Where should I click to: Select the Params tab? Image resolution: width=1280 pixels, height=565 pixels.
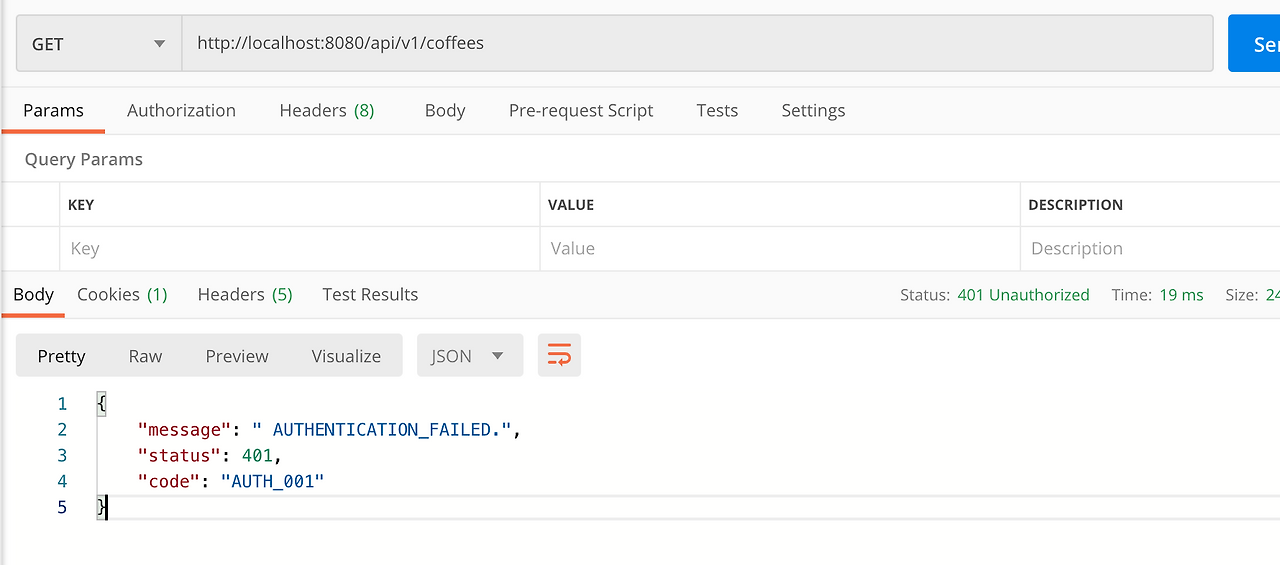click(53, 110)
